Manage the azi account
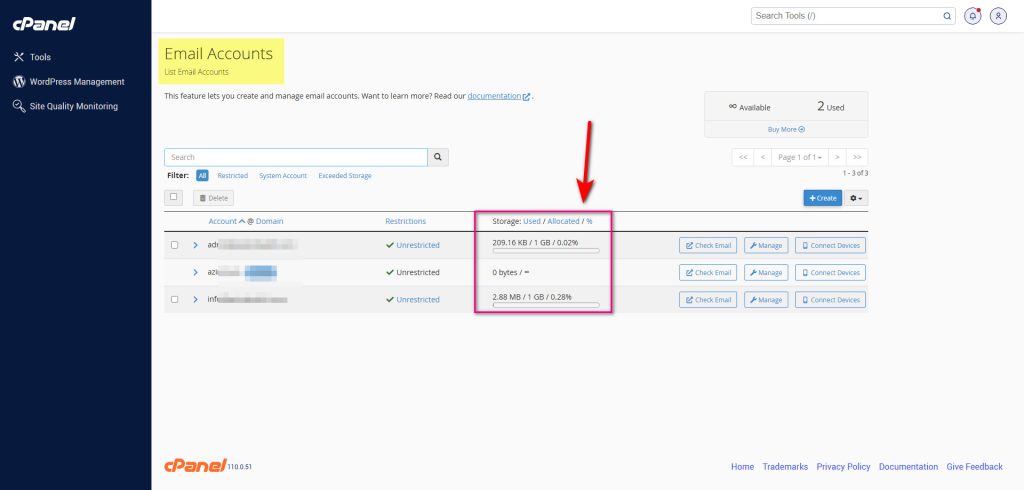 [766, 272]
